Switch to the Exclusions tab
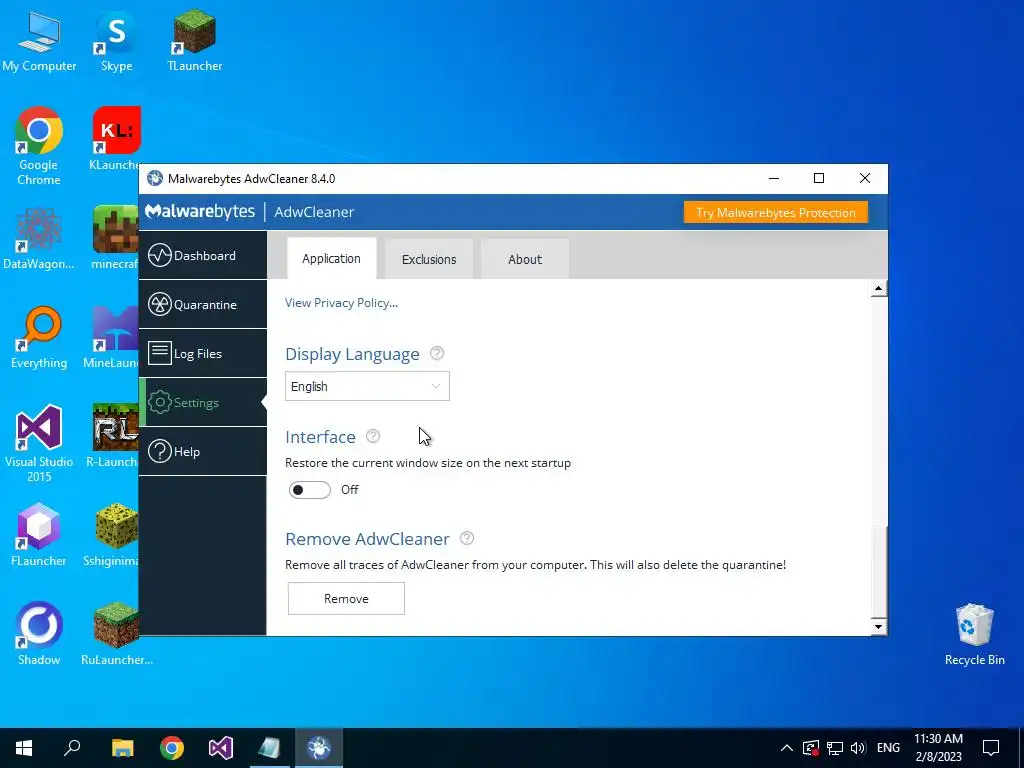The image size is (1024, 768). click(429, 259)
